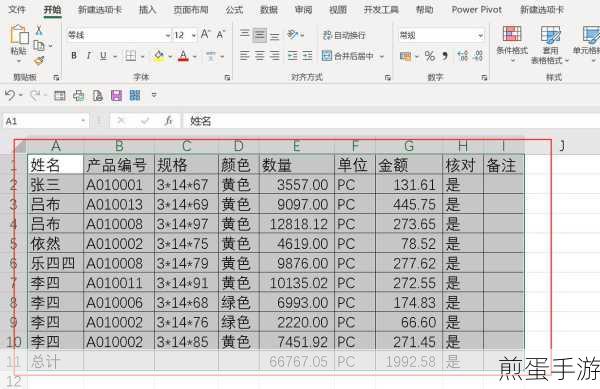Open font name dropdown
Viewport: 600px width, 389px height.
tap(168, 36)
